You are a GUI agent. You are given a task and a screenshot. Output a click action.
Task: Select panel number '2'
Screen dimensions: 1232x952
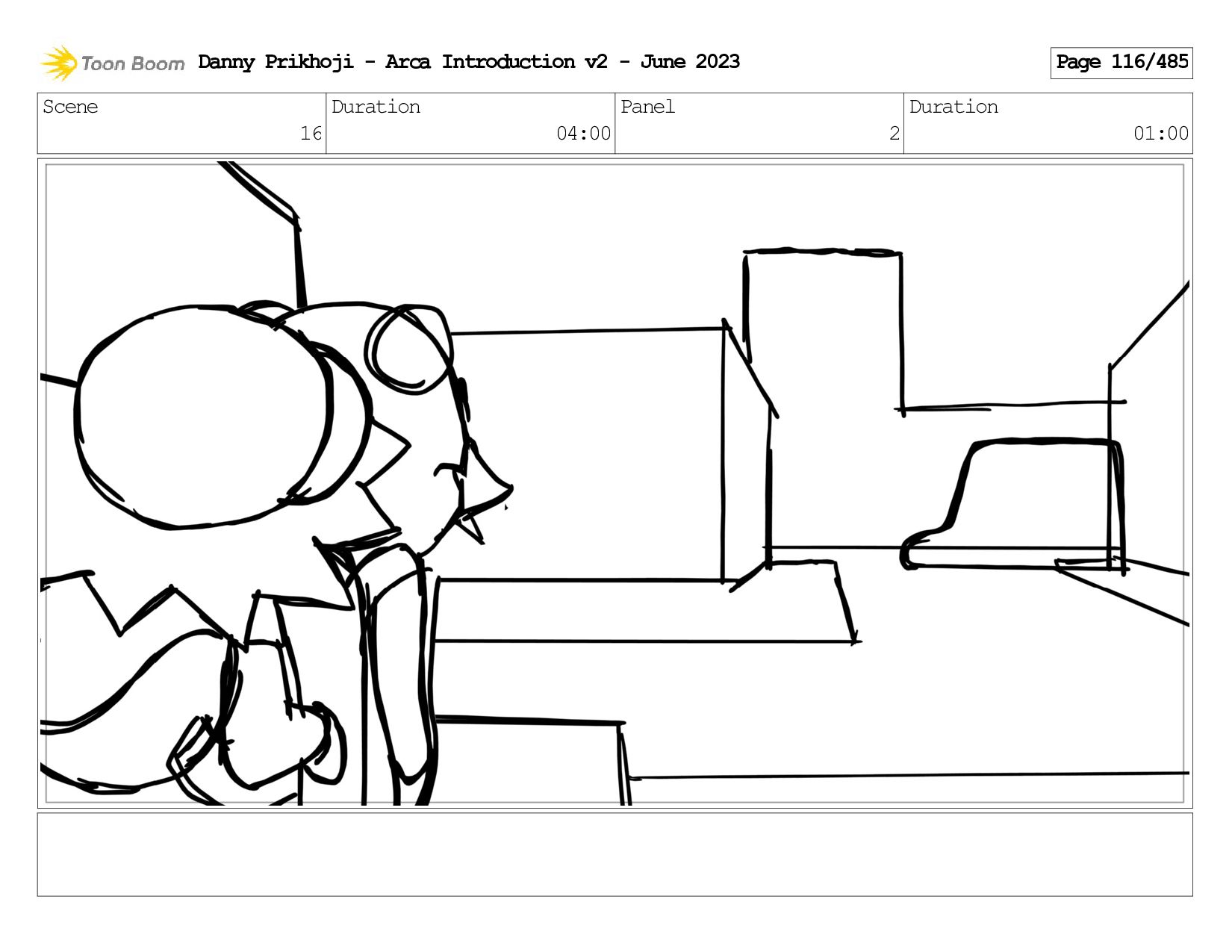(x=895, y=134)
